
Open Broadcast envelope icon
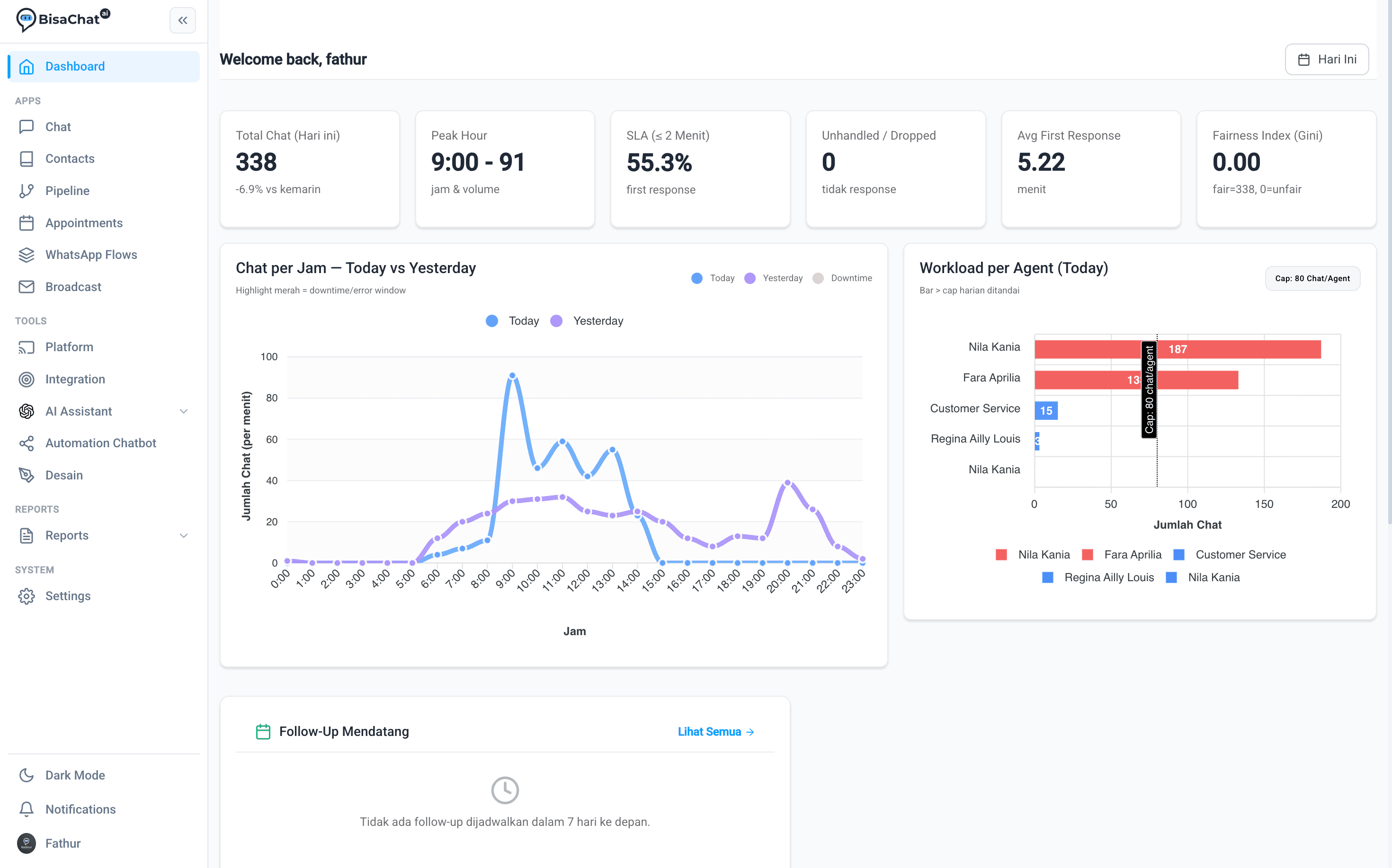click(x=27, y=287)
